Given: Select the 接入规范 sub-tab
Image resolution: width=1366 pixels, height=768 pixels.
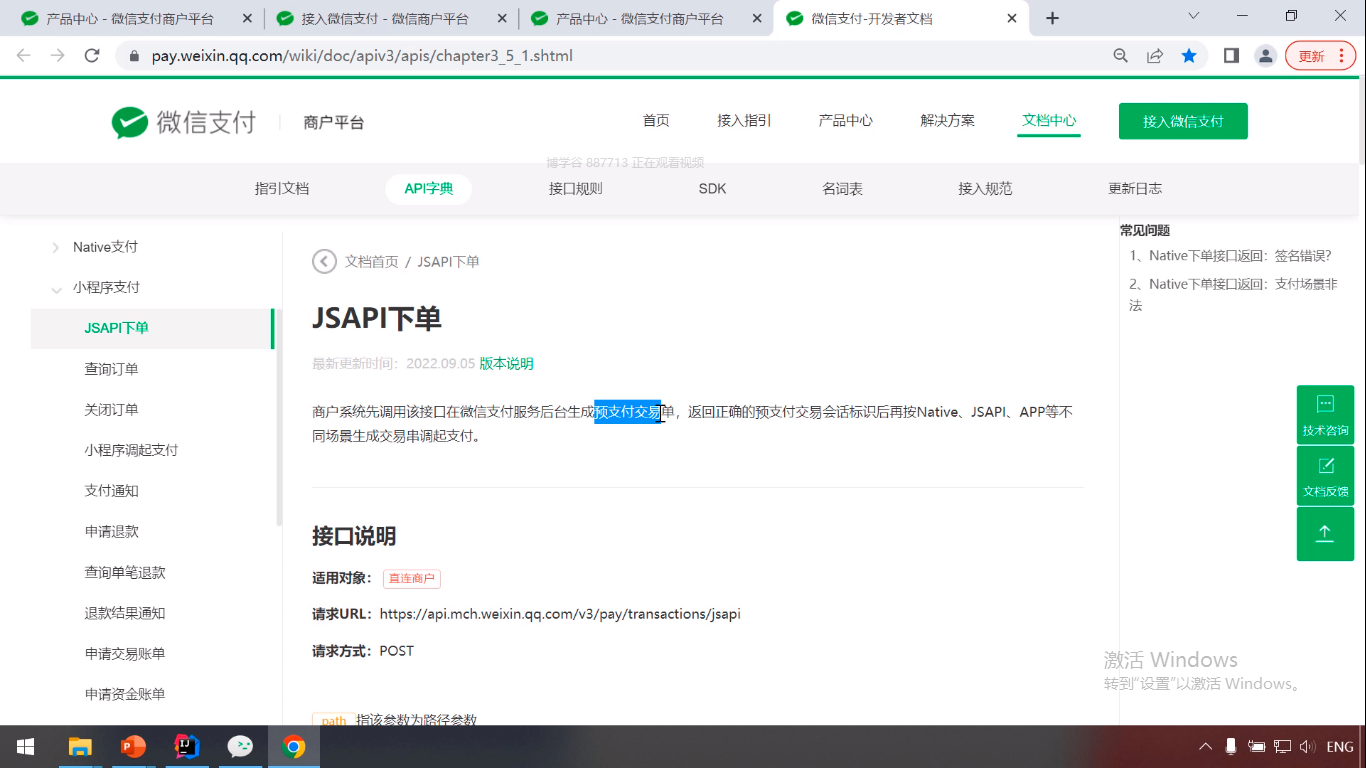Looking at the screenshot, I should point(985,189).
